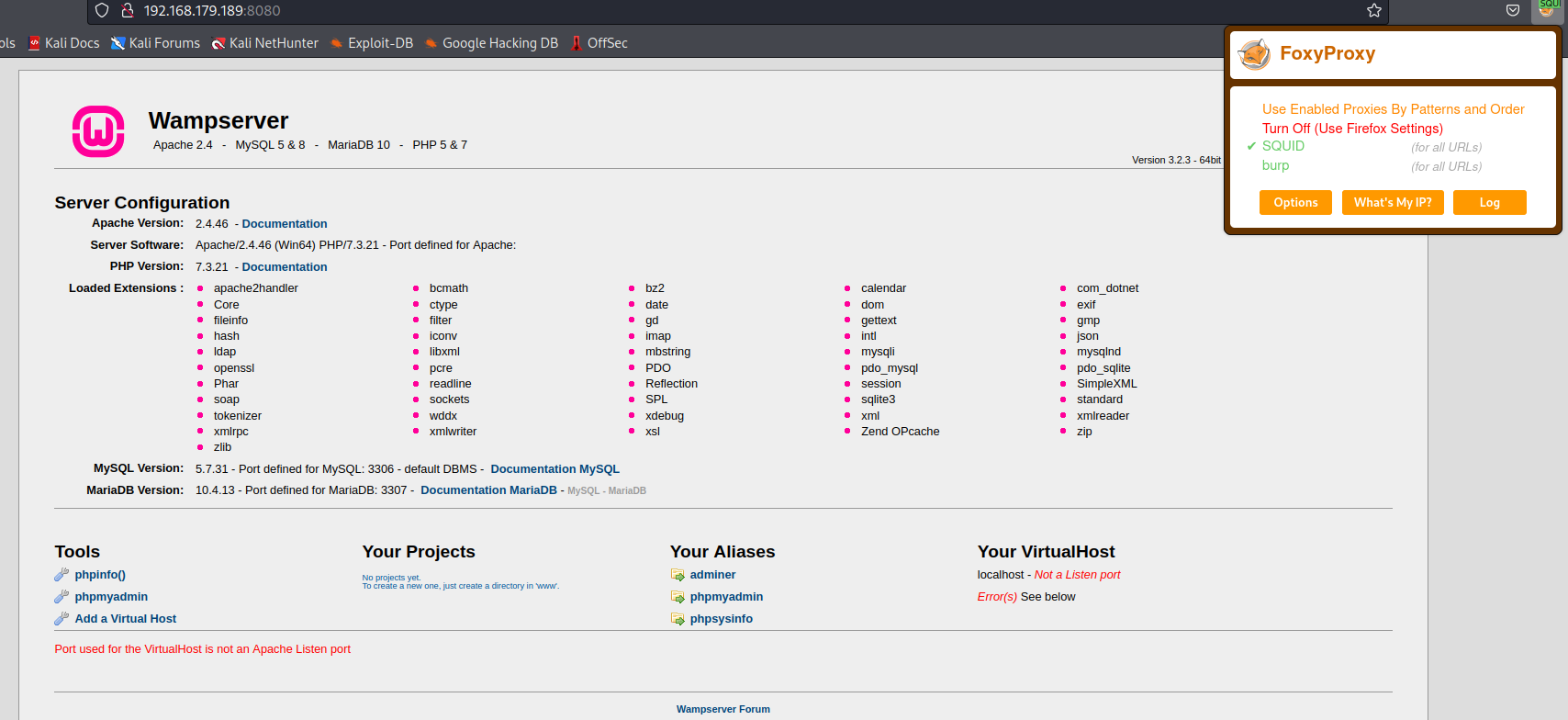Open the phpmyadmin tool link
1568x720 pixels.
pyautogui.click(x=111, y=597)
